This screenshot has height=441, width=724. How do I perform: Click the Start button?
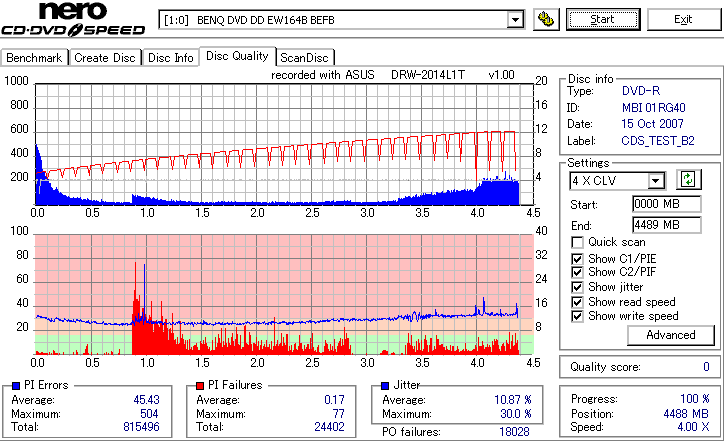pos(603,19)
